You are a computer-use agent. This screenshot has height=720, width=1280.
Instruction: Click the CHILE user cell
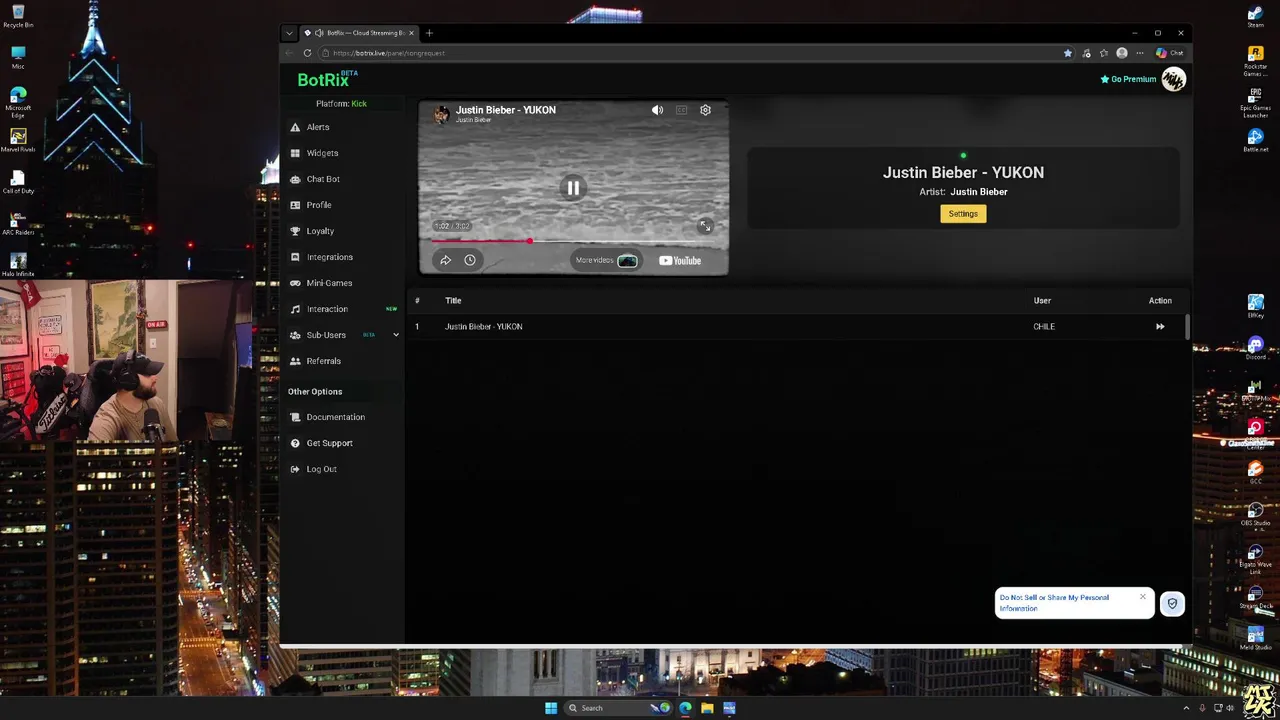[1043, 326]
